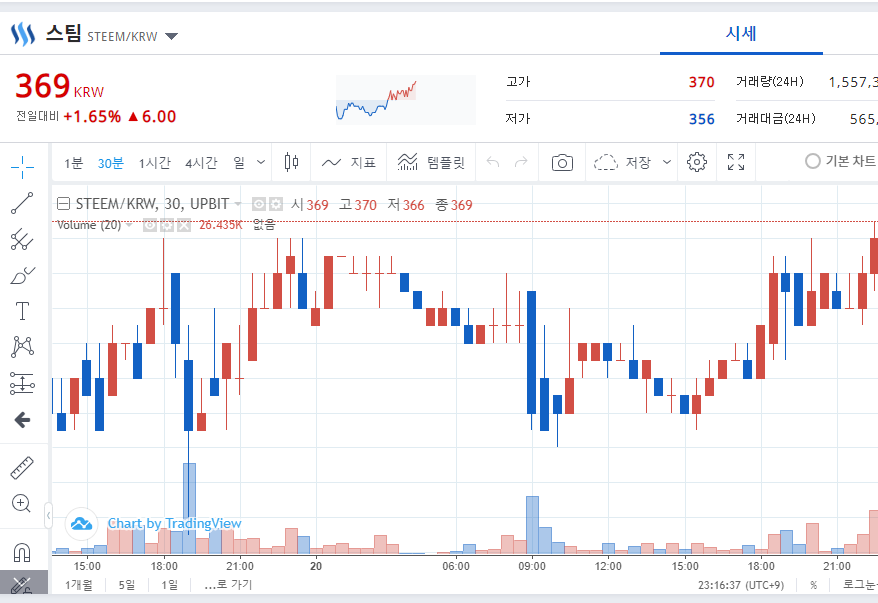Click the 거래대금(24H) label
The height and width of the screenshot is (603, 878).
tap(776, 119)
